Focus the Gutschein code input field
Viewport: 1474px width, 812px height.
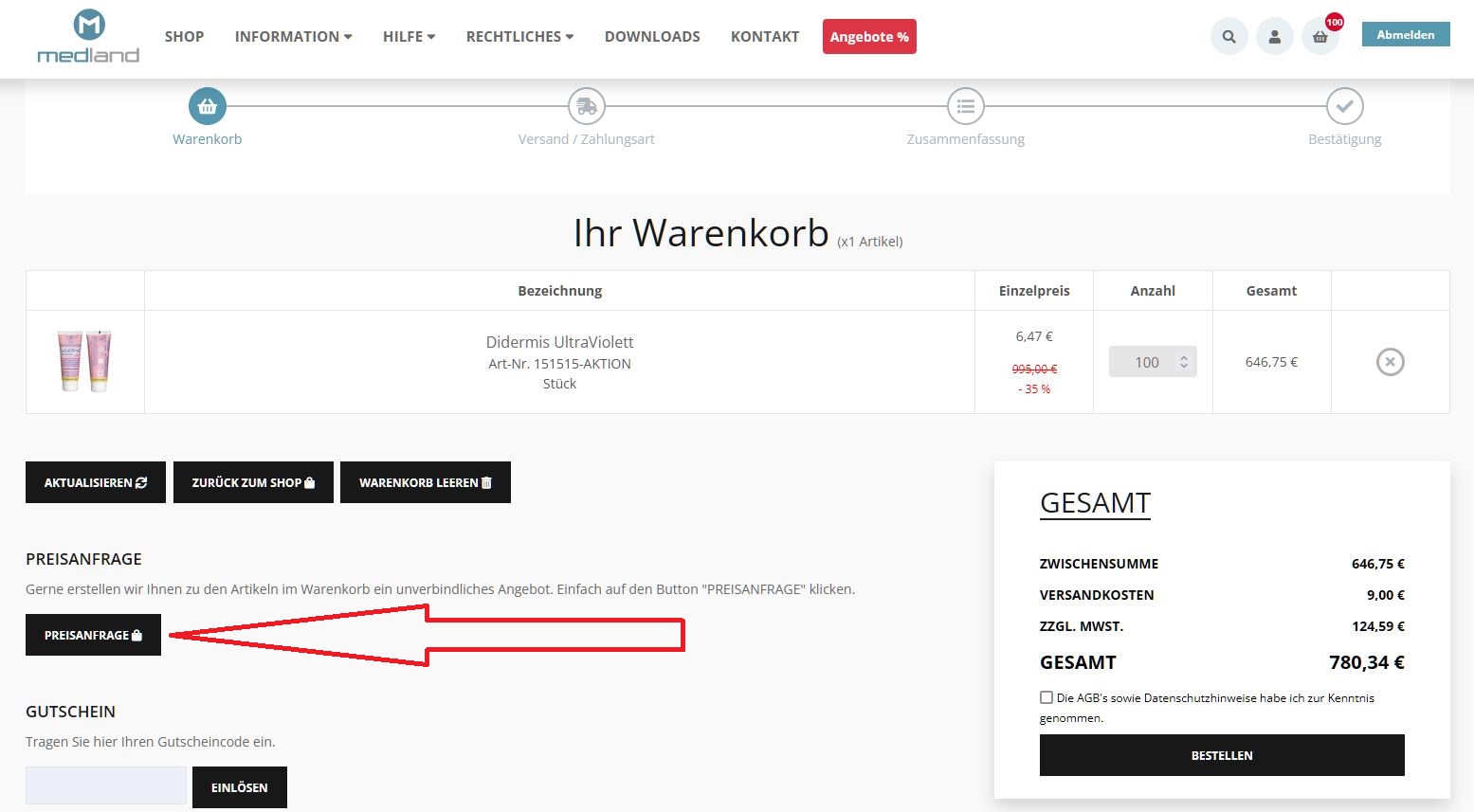106,785
